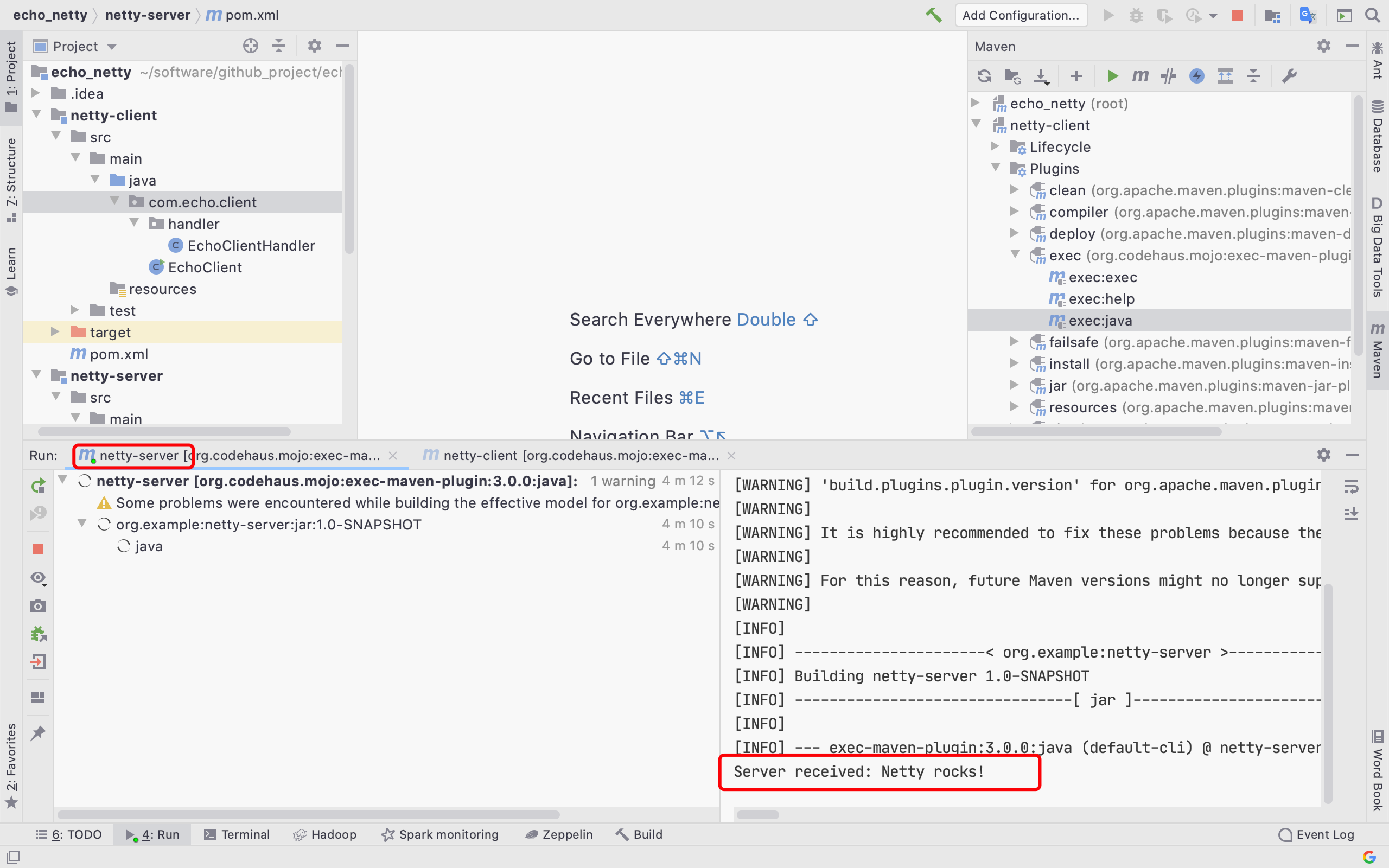Click the Build Project hammer icon
Image resolution: width=1389 pixels, height=868 pixels.
(x=934, y=15)
